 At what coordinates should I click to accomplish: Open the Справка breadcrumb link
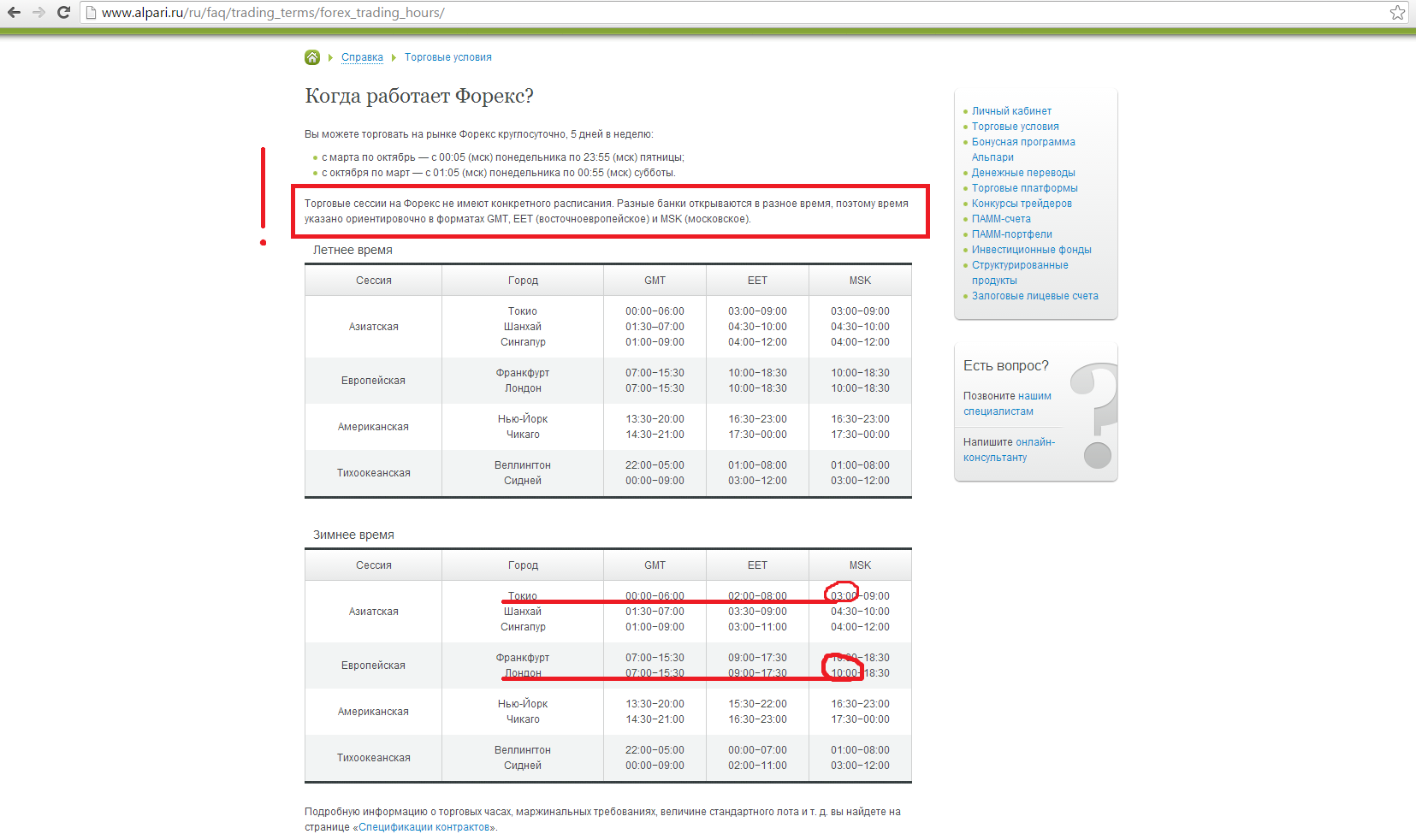pos(362,57)
